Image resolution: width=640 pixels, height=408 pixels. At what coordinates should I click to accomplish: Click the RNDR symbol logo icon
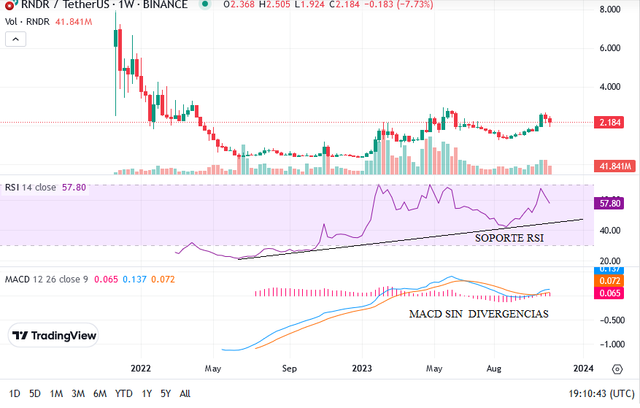click(10, 5)
